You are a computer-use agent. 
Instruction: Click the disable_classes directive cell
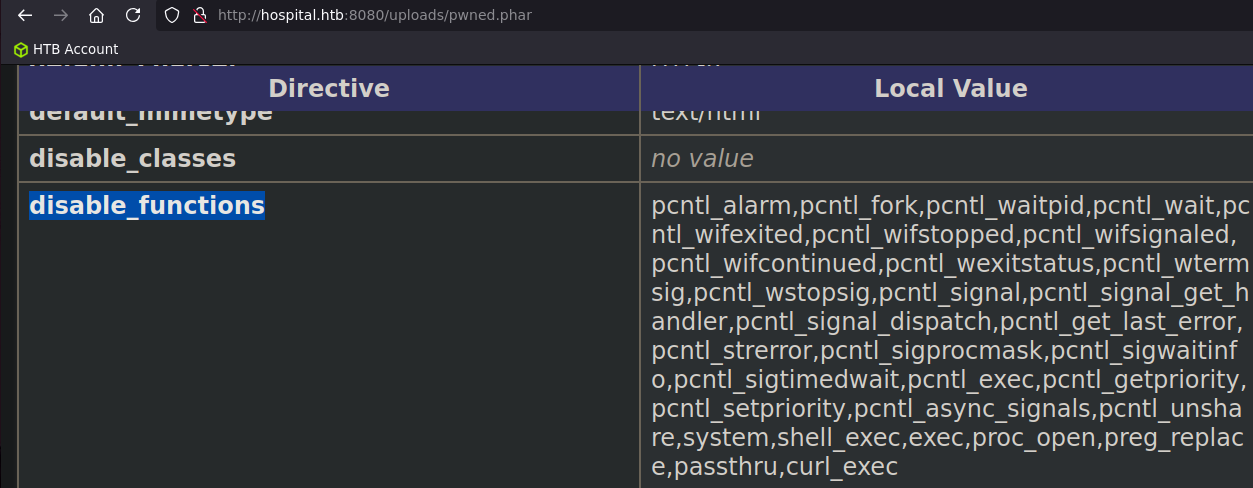pos(329,158)
